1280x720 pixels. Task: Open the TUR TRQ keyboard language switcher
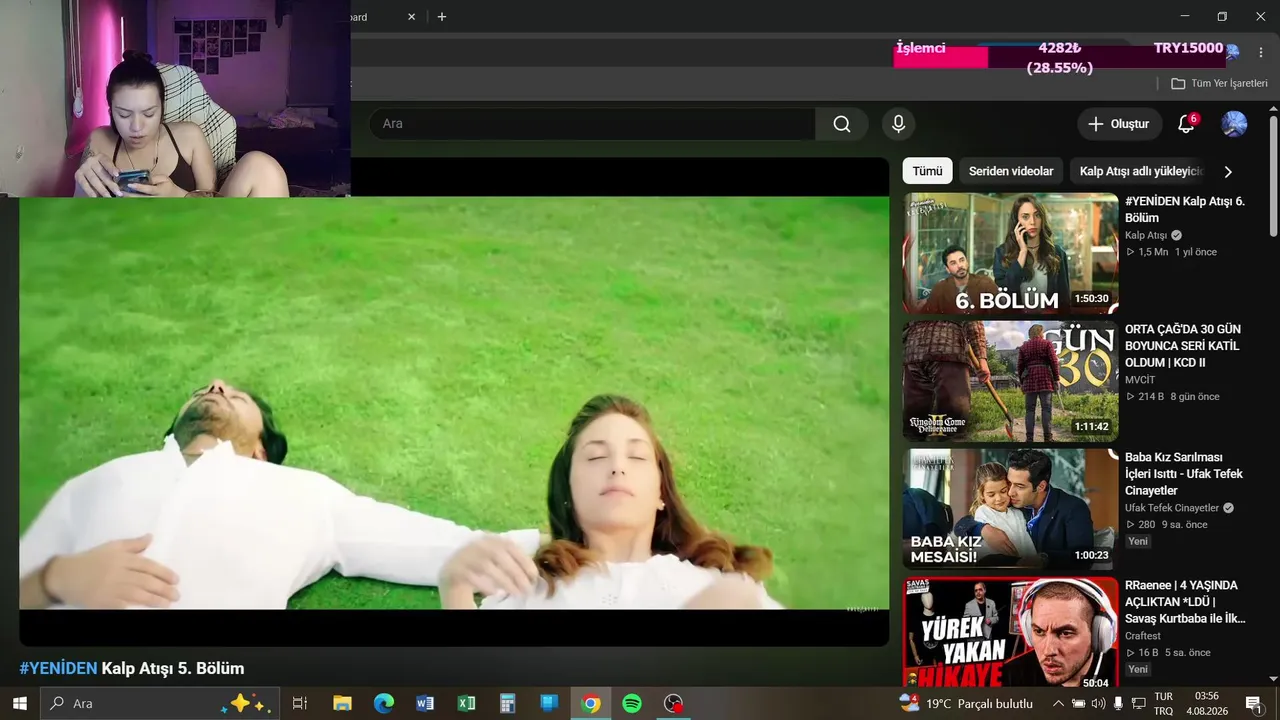1163,703
